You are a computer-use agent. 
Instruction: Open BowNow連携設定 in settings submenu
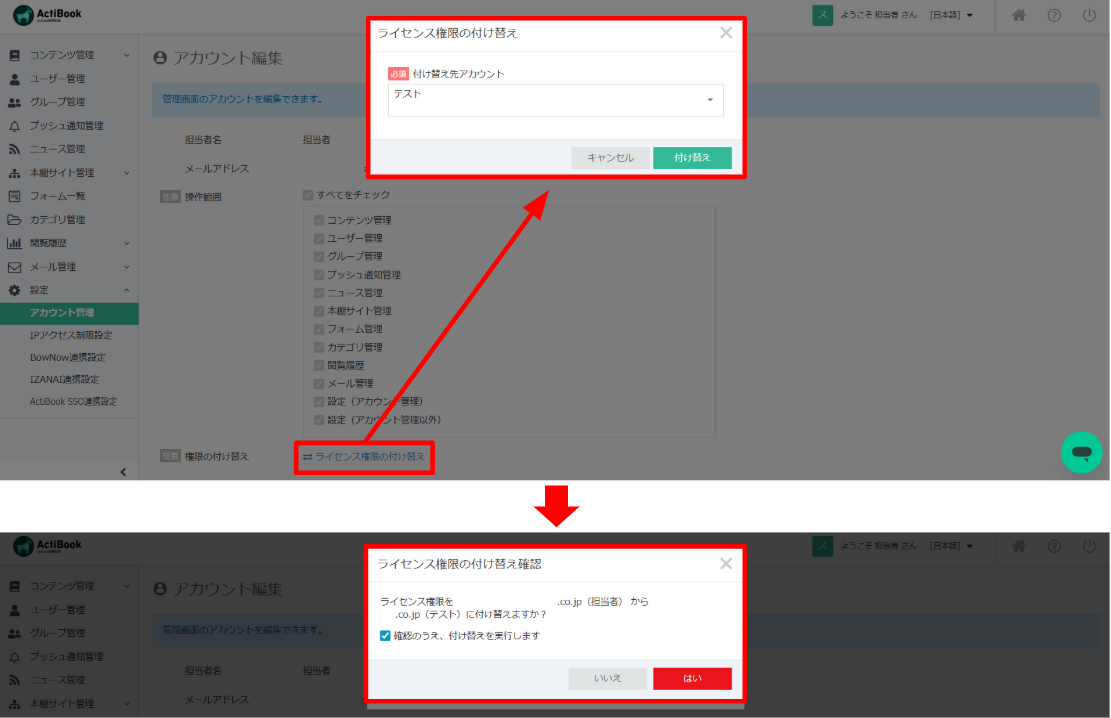pyautogui.click(x=69, y=357)
